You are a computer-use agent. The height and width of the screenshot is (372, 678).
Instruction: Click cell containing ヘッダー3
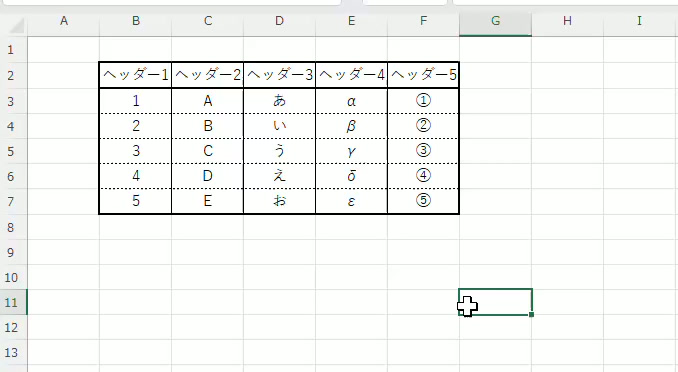pos(279,75)
